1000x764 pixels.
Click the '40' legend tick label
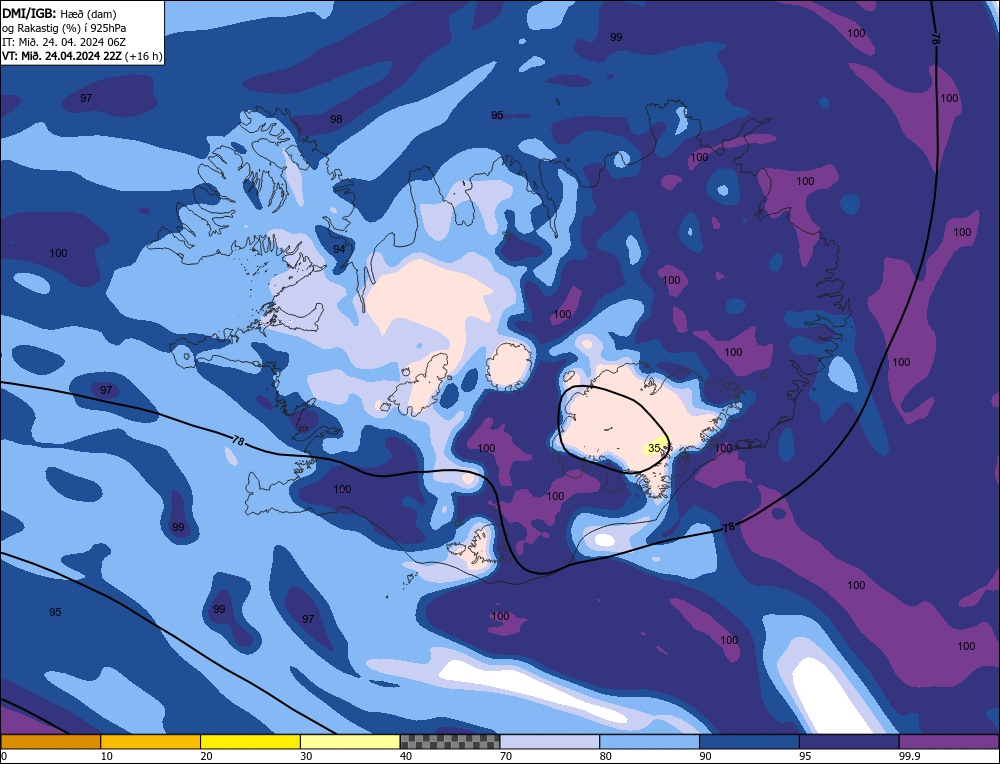coord(406,756)
